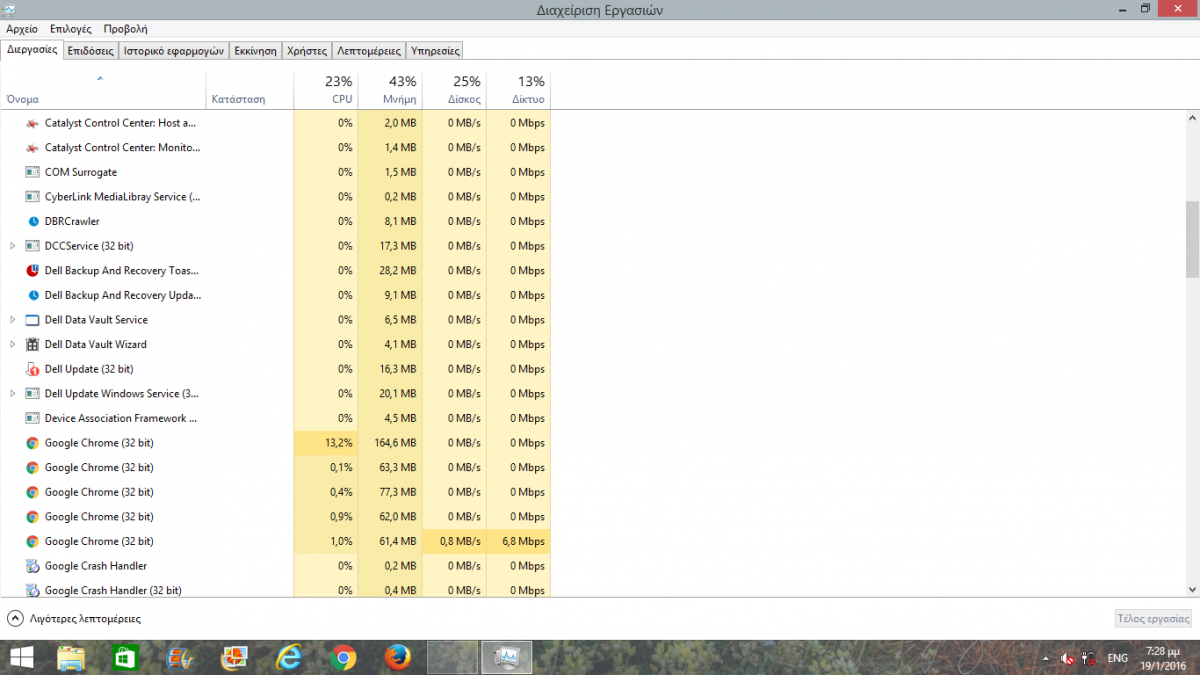Select the Dell Backup And Recovery Update icon
This screenshot has height=675, width=1200.
coord(32,295)
